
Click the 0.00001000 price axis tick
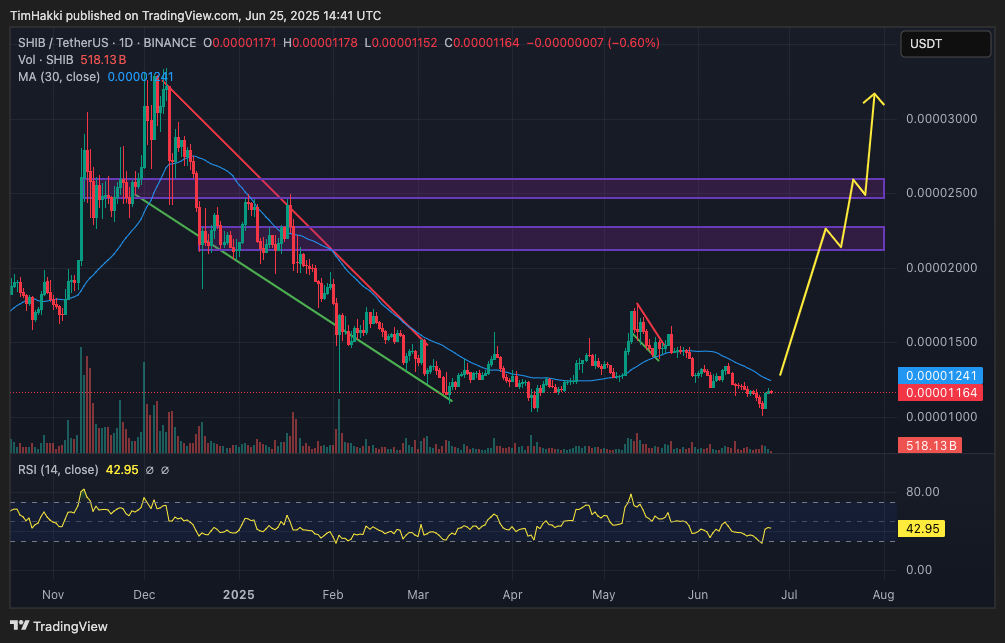coord(942,417)
